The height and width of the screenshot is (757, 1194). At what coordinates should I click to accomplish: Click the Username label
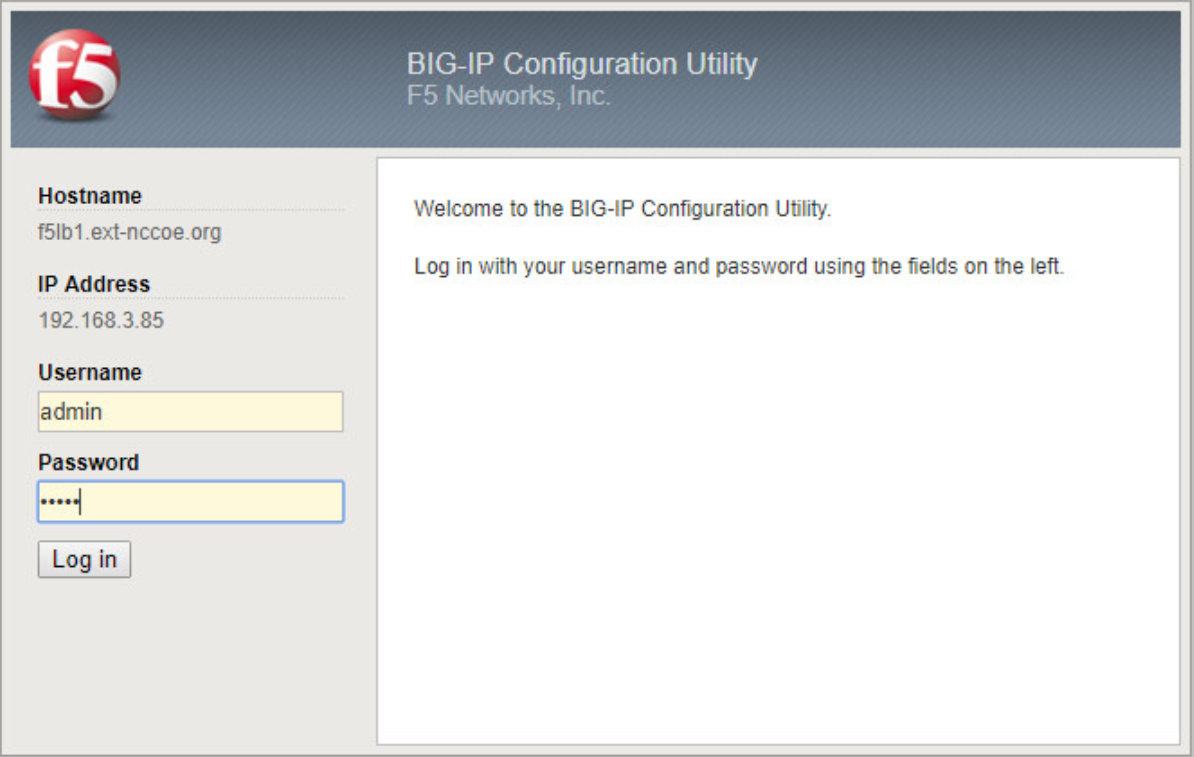pyautogui.click(x=90, y=372)
